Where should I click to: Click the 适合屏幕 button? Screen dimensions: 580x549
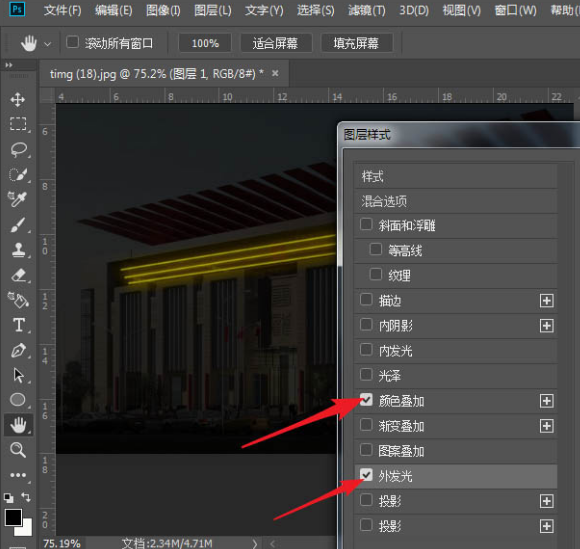click(x=276, y=43)
